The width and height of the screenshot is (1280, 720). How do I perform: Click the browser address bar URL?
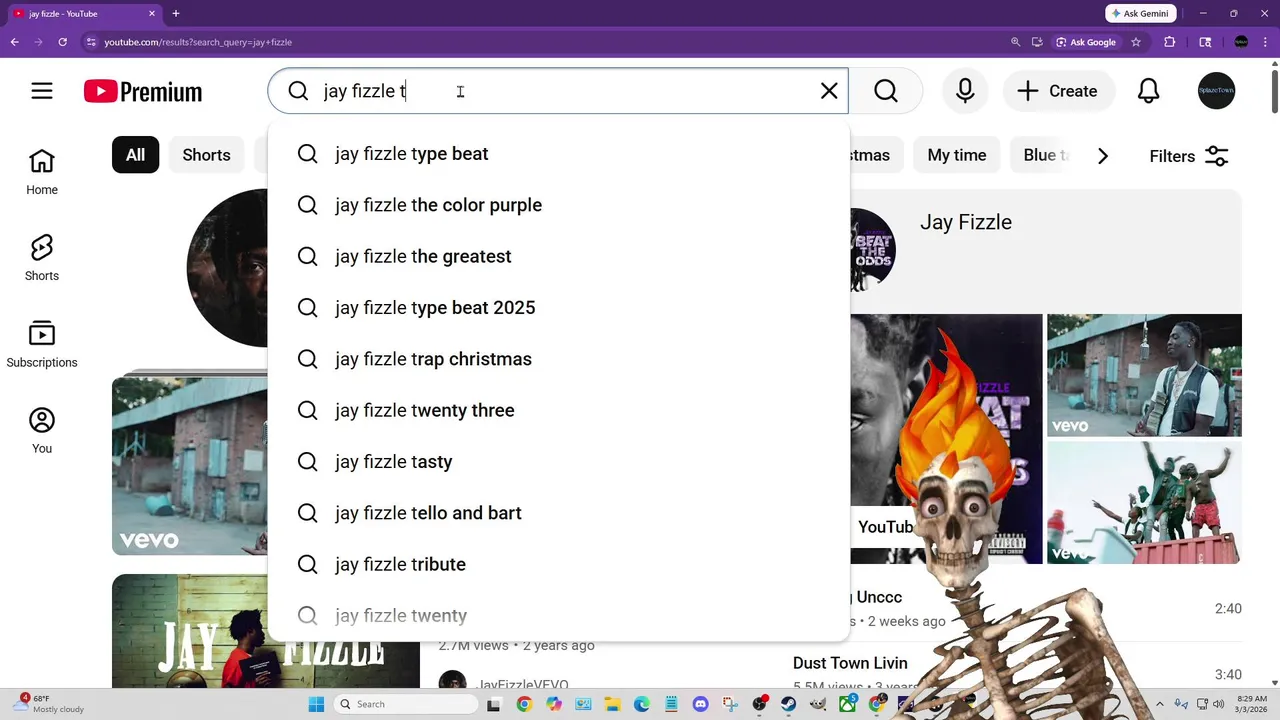coord(198,42)
